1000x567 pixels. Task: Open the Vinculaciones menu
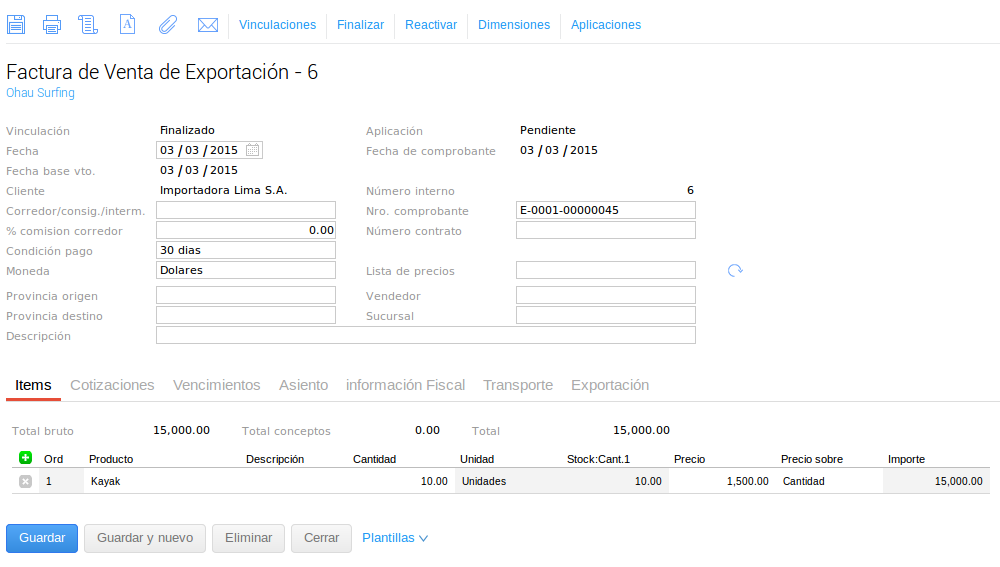click(277, 25)
